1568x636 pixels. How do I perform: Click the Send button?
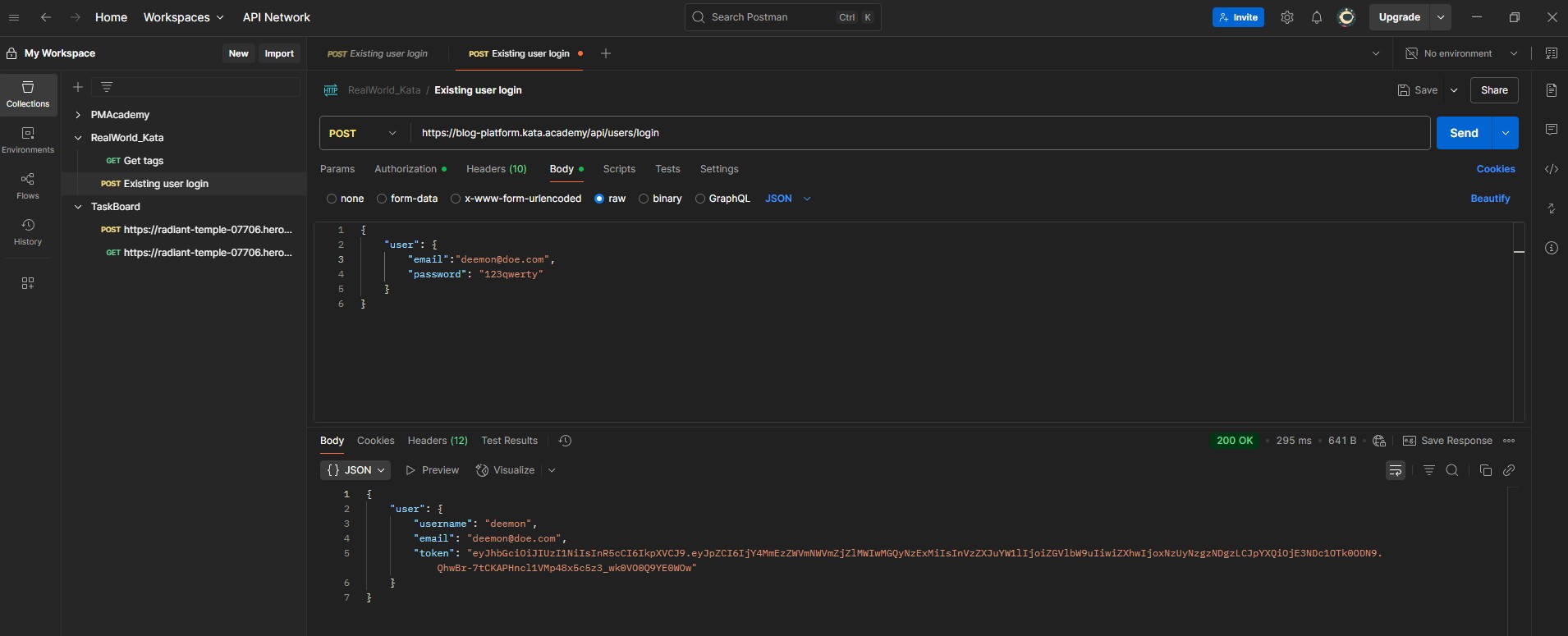(x=1464, y=133)
